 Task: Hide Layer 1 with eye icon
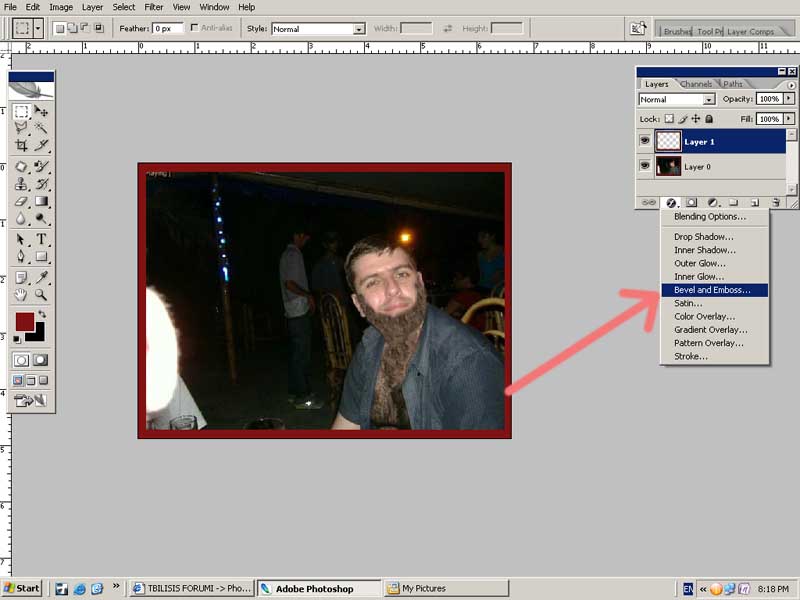645,140
